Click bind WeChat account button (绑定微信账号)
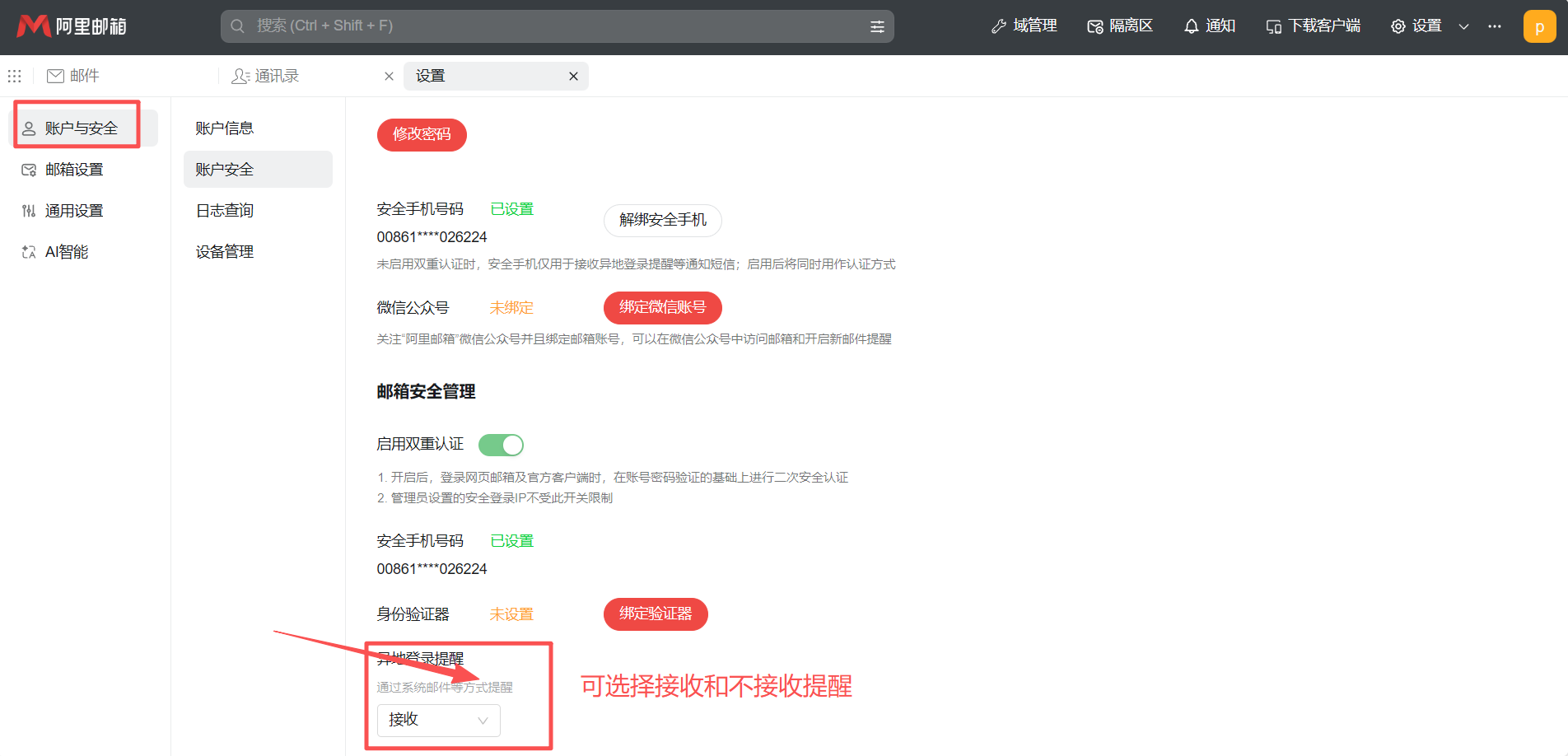This screenshot has width=1568, height=756. pos(662,307)
